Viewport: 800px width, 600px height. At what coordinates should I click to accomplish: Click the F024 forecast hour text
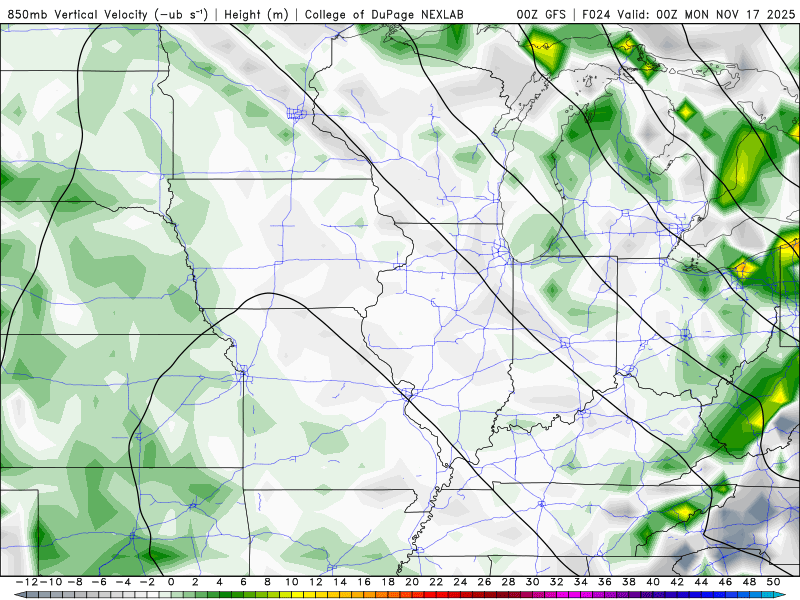(x=597, y=15)
